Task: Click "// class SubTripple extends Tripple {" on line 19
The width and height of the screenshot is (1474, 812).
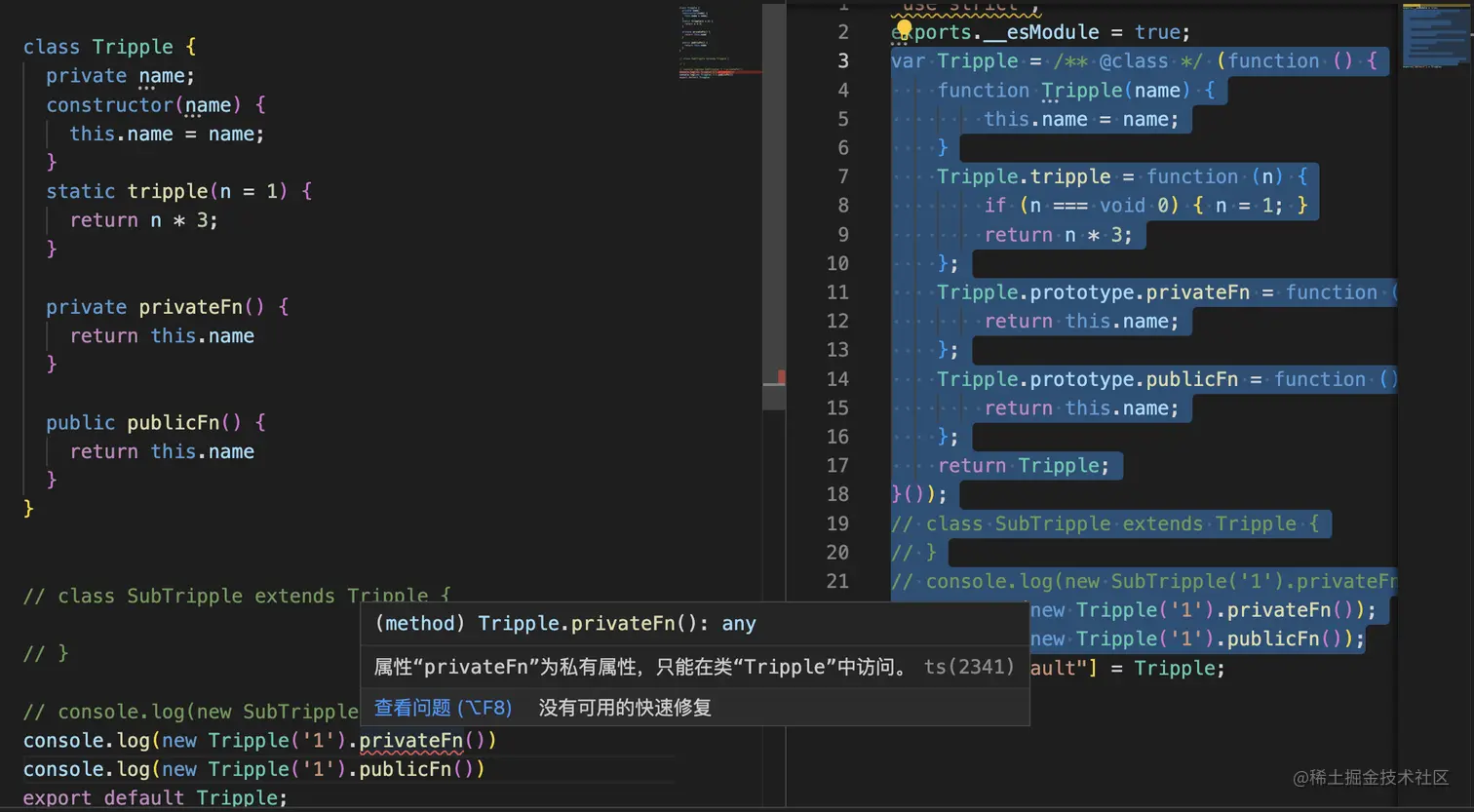Action: [1105, 523]
